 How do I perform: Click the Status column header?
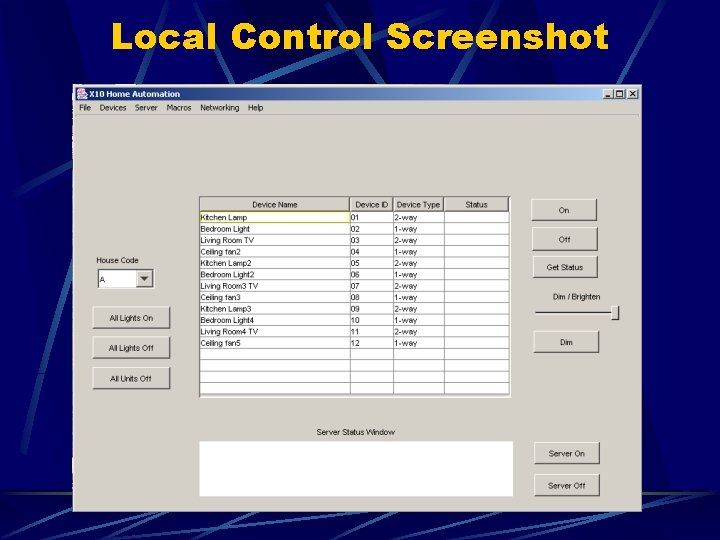[x=476, y=205]
